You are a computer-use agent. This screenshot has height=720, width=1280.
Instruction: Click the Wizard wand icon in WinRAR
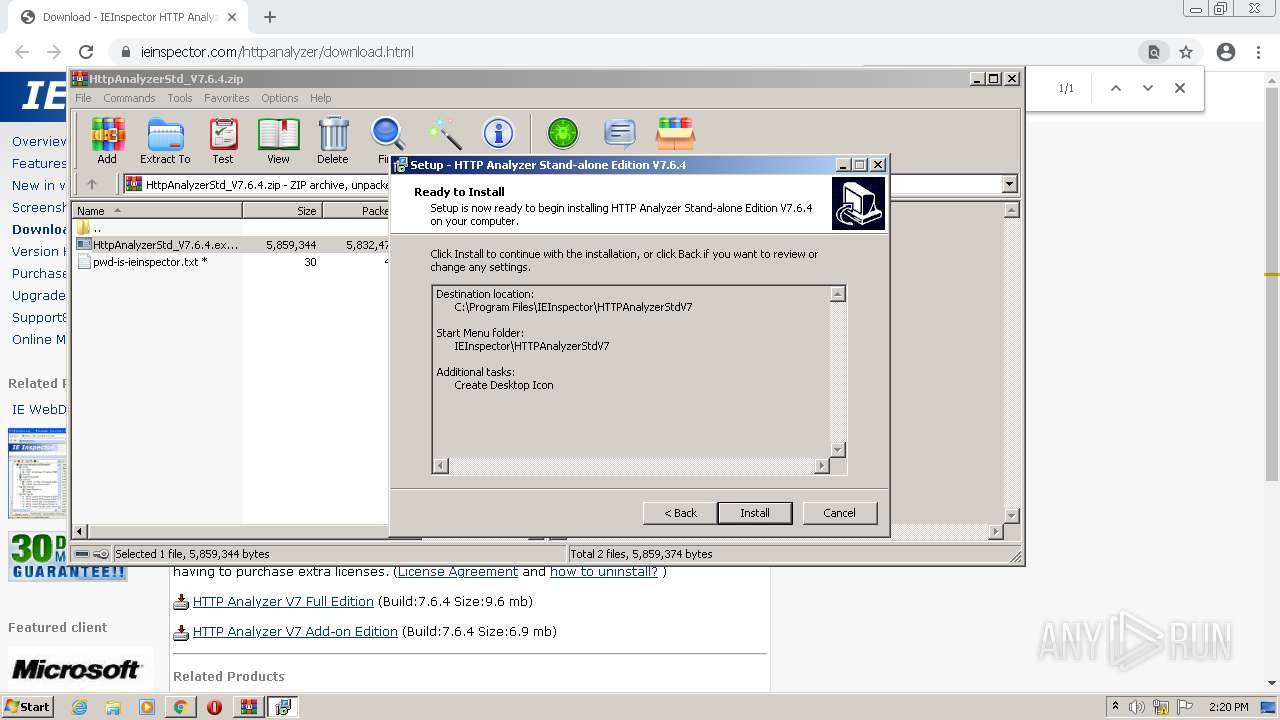444,133
